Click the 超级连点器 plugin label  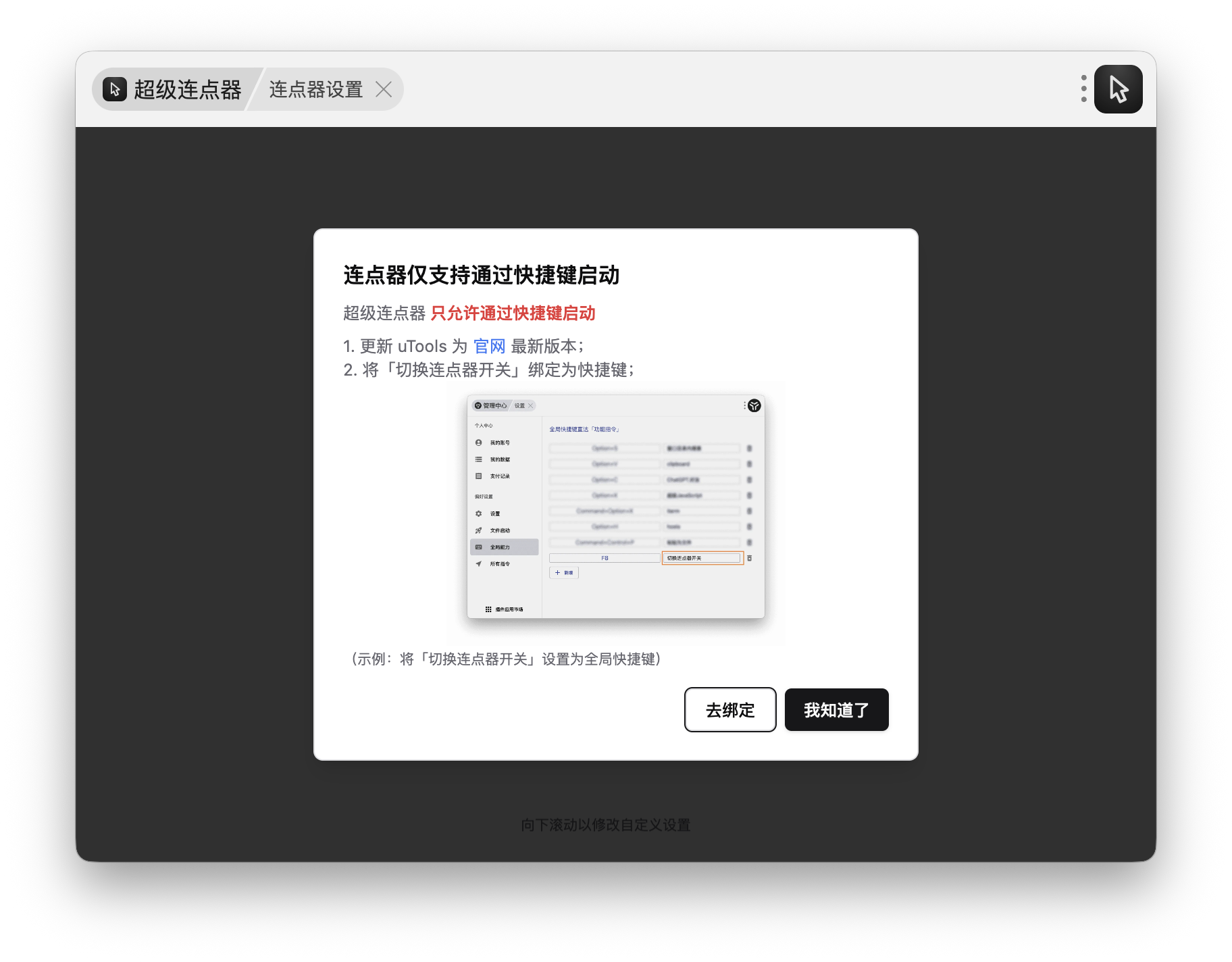pos(187,89)
